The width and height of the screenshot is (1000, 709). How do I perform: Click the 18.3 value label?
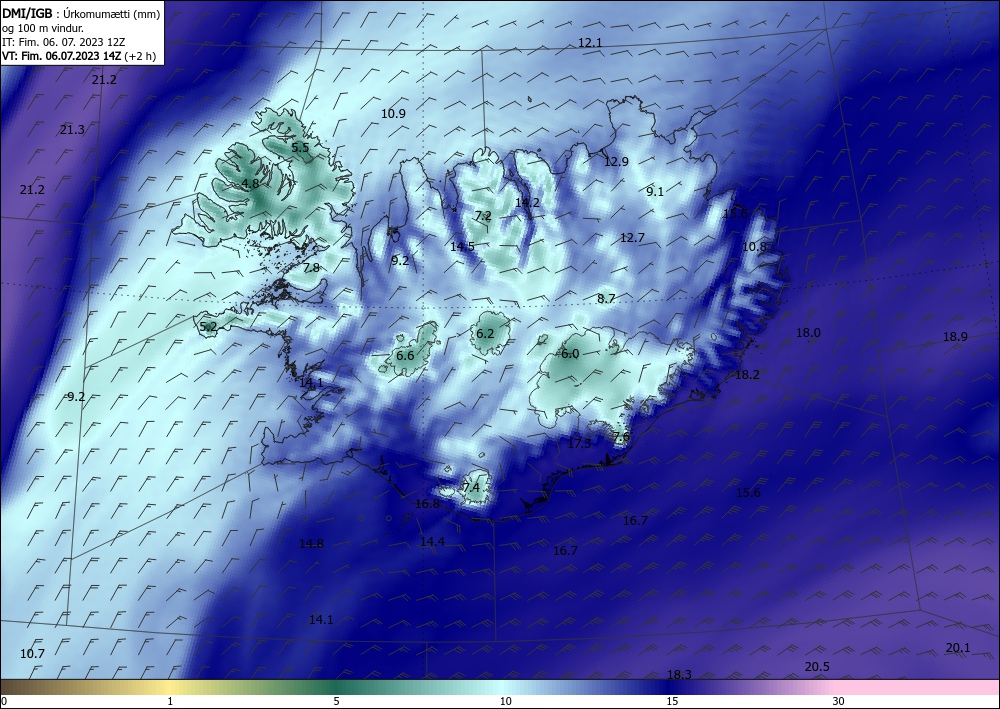coord(679,675)
